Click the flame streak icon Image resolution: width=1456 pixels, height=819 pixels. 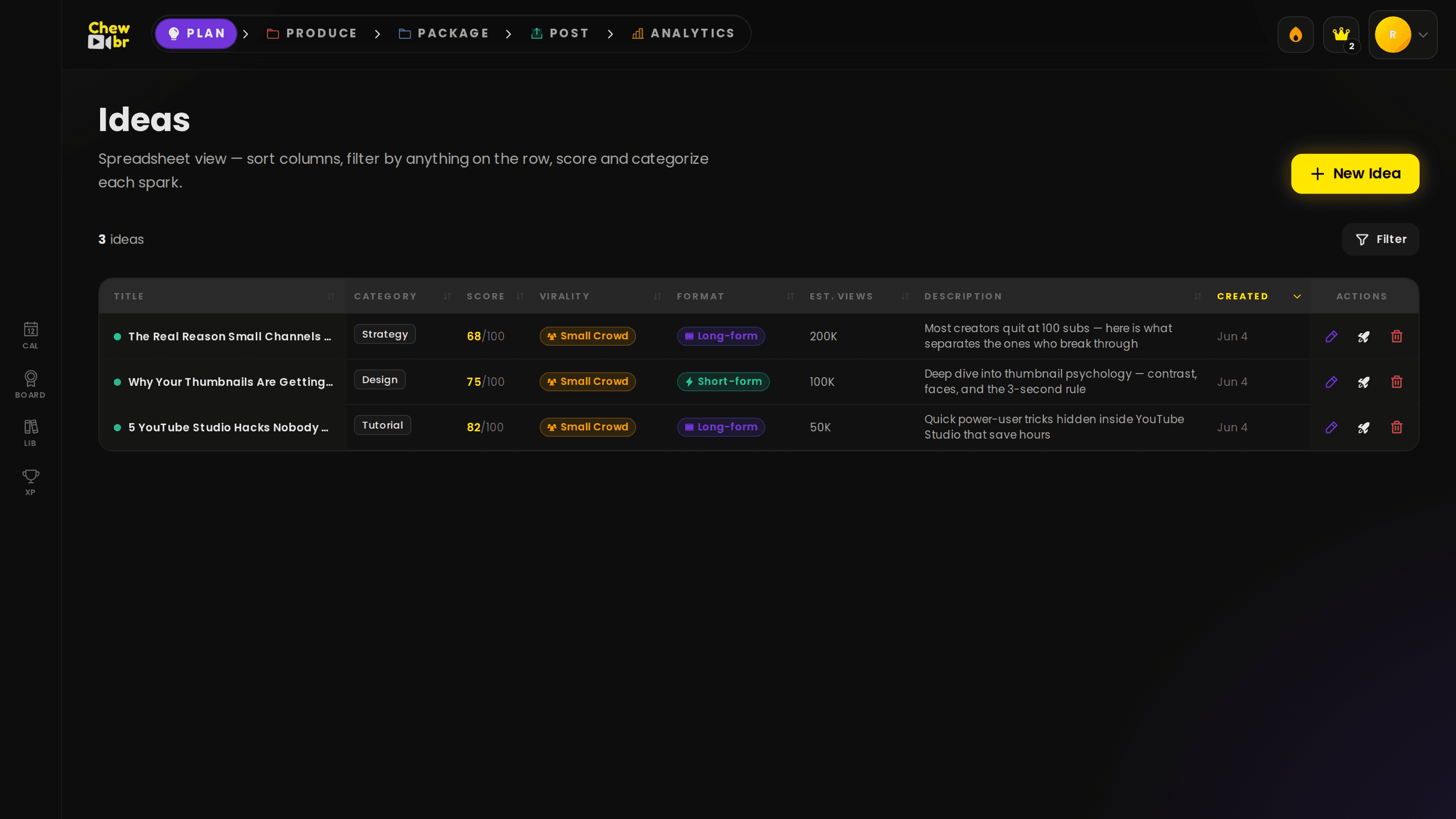(1295, 34)
